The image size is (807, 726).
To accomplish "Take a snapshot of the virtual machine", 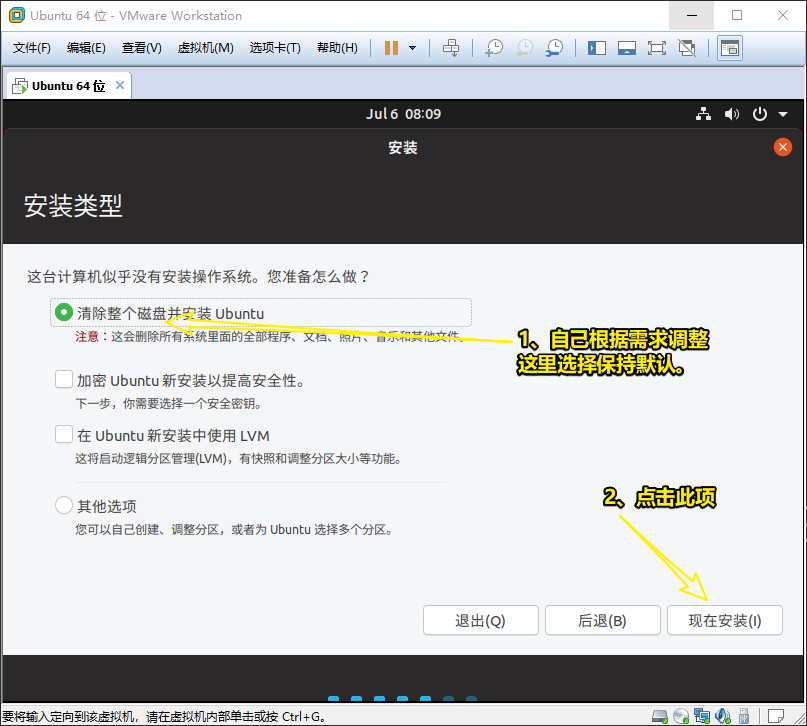I will [x=493, y=48].
